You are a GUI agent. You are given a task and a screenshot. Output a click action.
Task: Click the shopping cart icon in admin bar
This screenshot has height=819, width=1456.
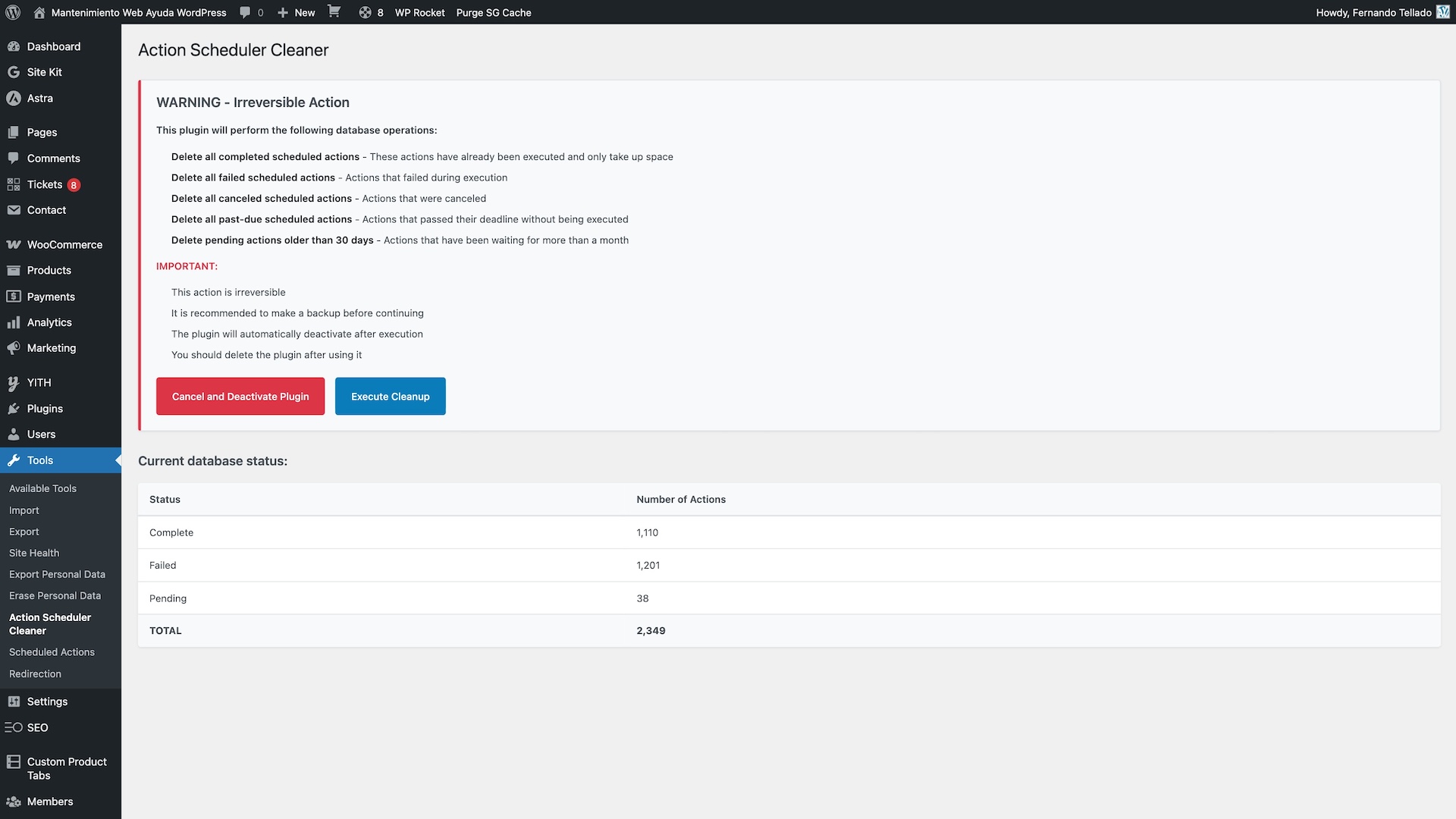pos(334,12)
